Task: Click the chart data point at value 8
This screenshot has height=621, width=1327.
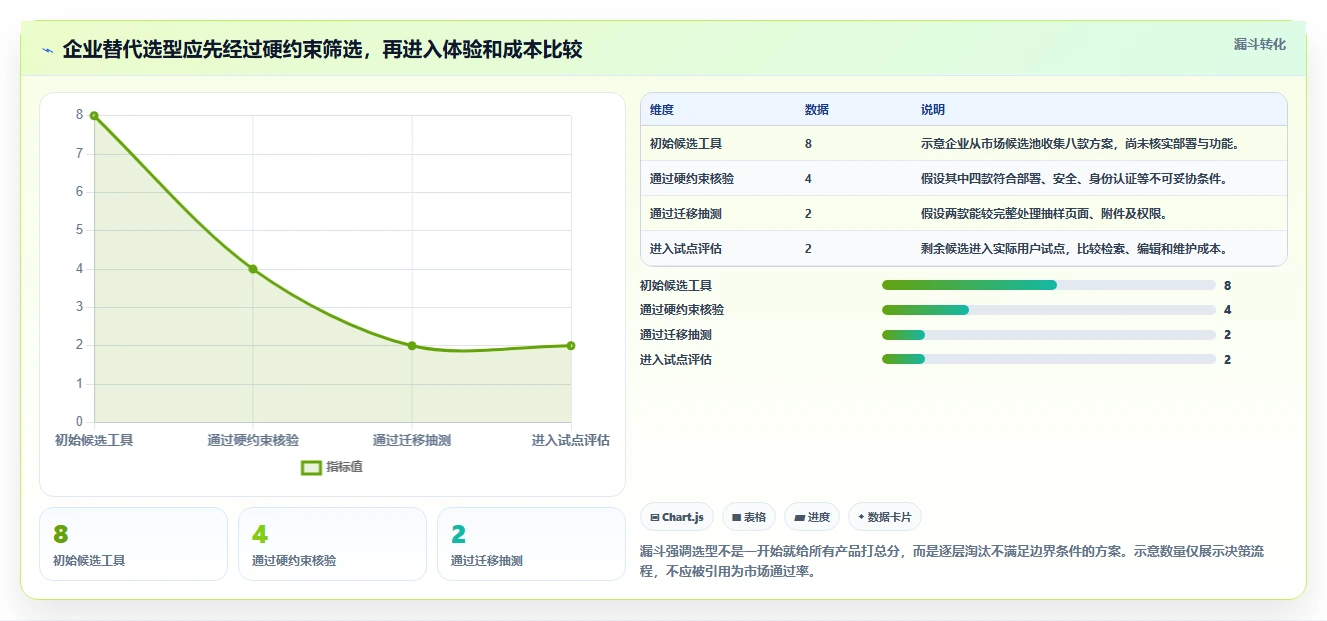Action: click(94, 116)
